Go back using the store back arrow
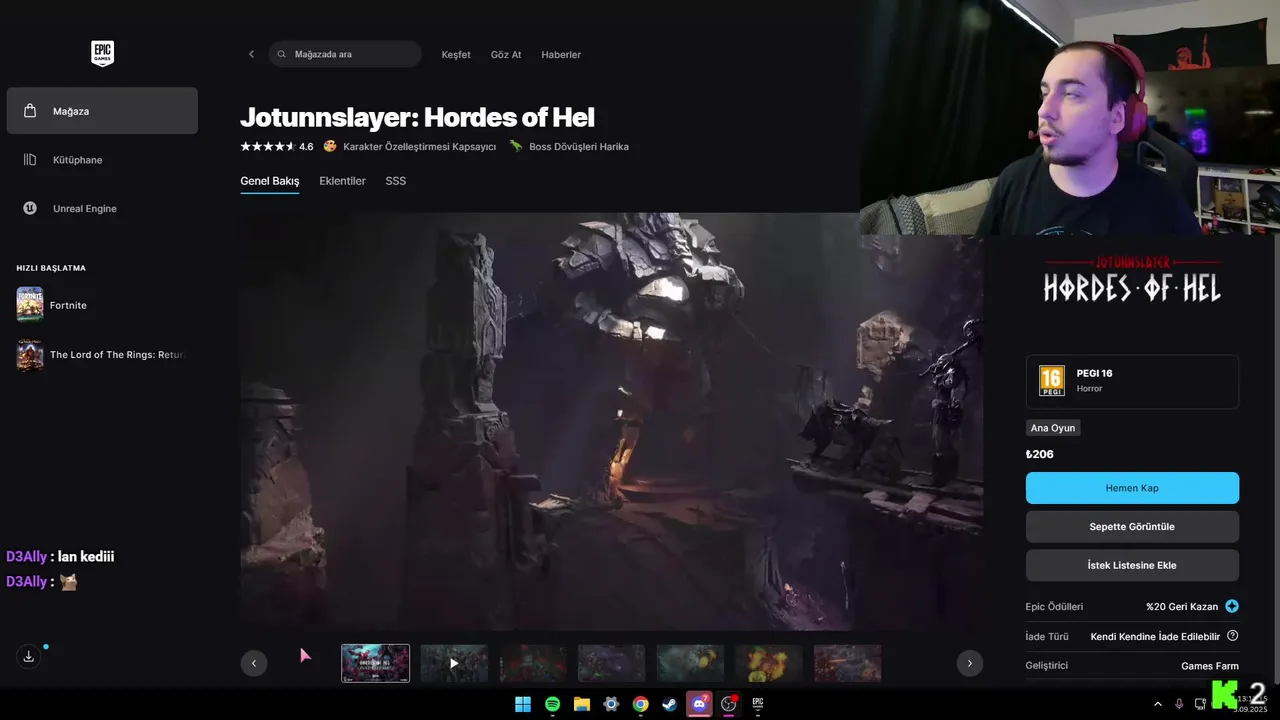Image resolution: width=1280 pixels, height=720 pixels. coord(251,54)
